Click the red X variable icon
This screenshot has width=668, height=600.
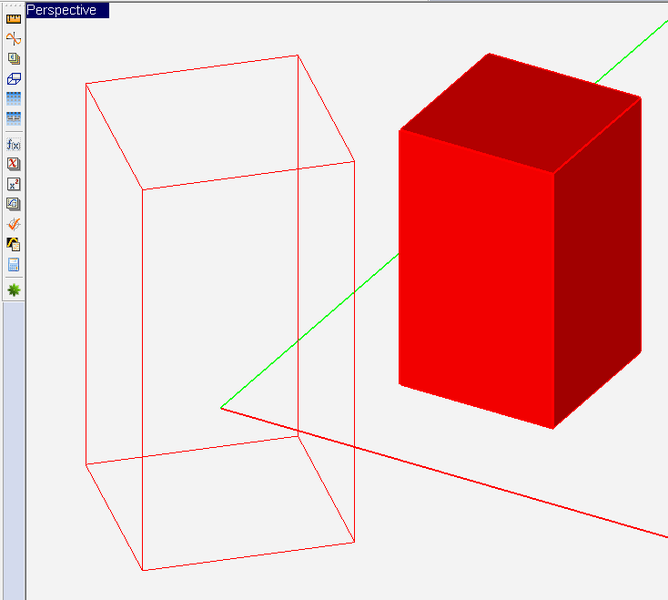click(14, 164)
